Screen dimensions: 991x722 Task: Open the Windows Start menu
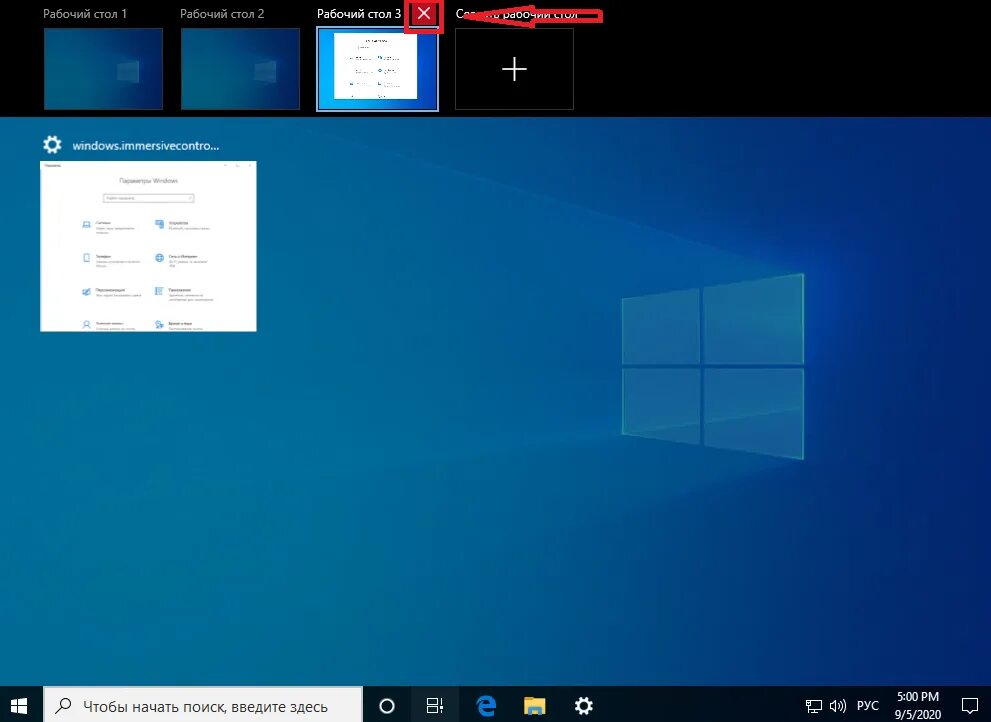[x=19, y=705]
